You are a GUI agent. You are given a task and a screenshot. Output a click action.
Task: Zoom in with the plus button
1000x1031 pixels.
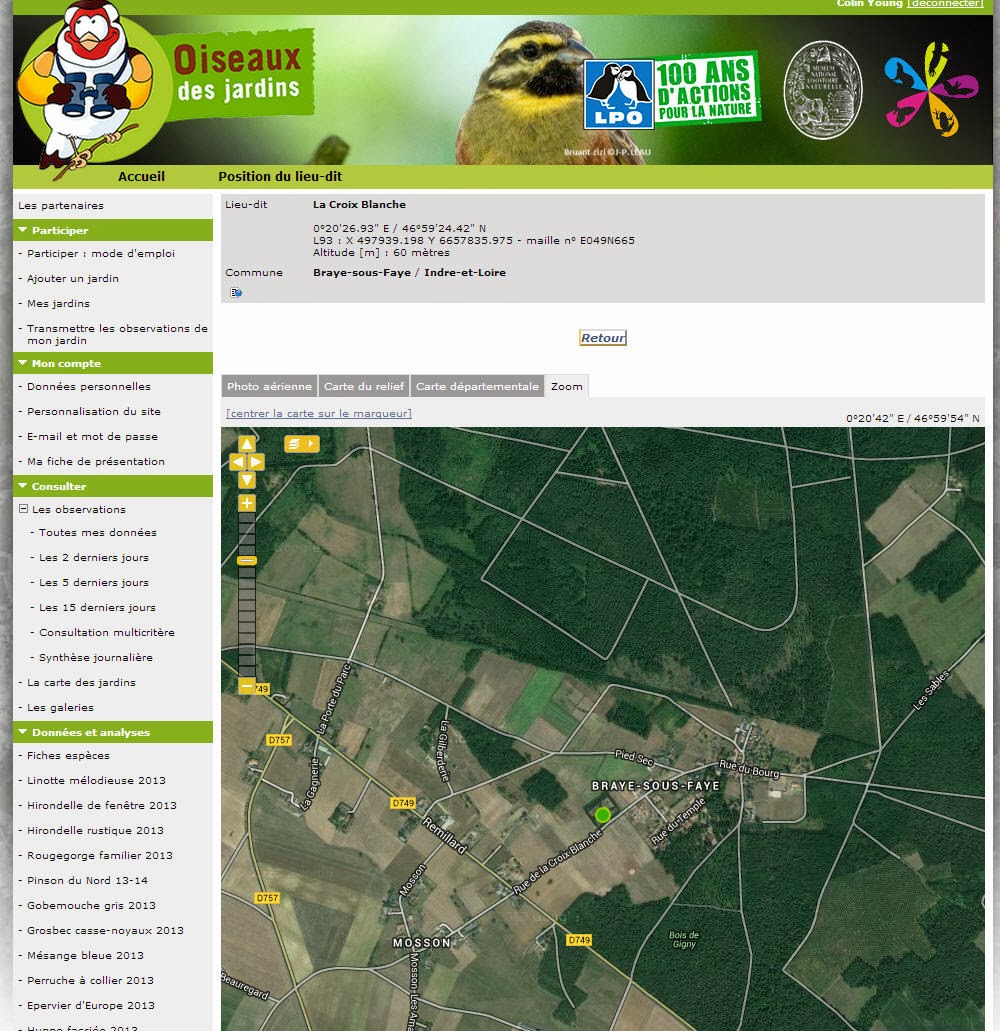coord(247,504)
